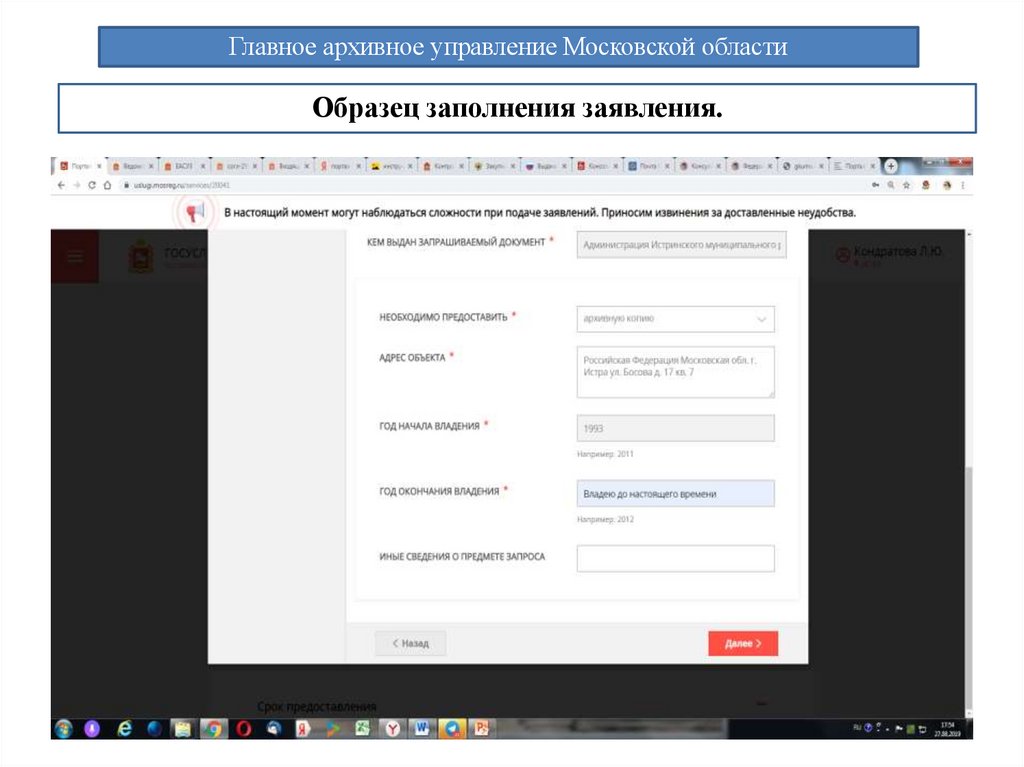Image resolution: width=1024 pixels, height=767 pixels.
Task: Open Excel from taskbar
Action: (x=362, y=728)
